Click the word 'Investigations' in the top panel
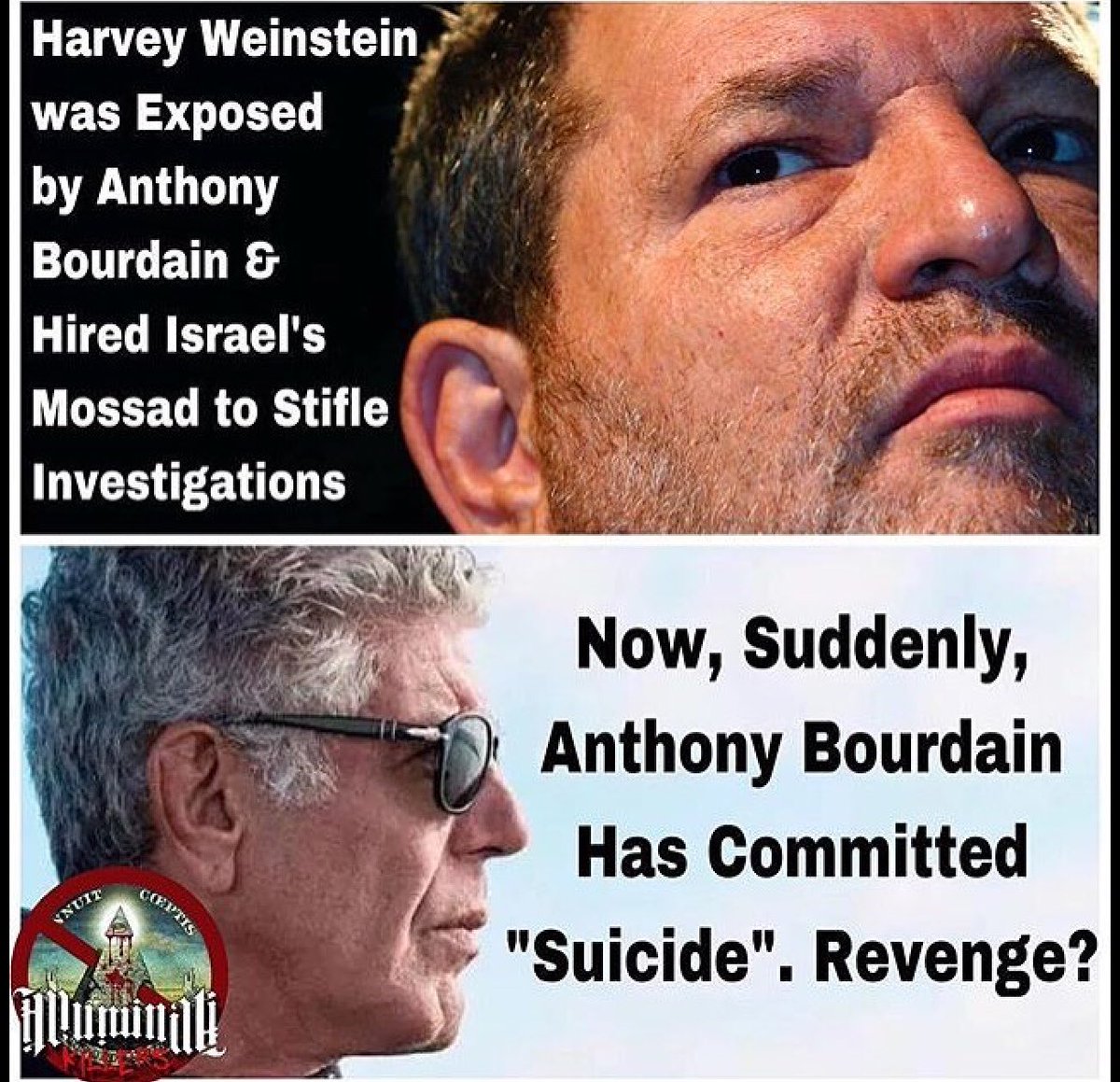The image size is (1120, 1082). pyautogui.click(x=189, y=482)
